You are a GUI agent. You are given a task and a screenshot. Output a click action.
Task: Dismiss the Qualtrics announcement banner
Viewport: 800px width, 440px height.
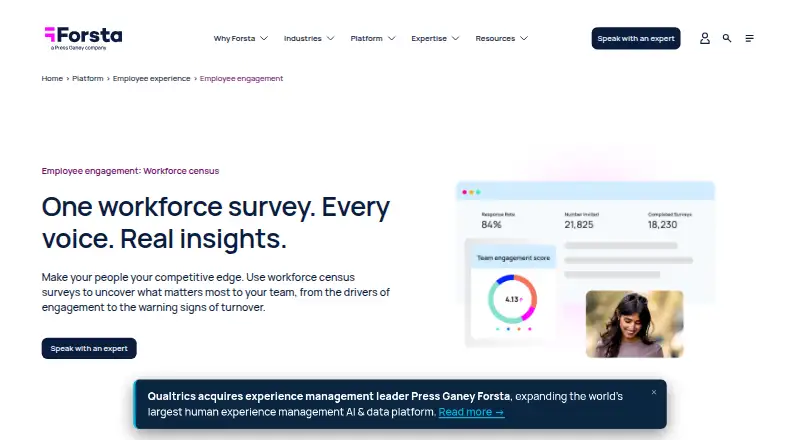click(x=654, y=392)
